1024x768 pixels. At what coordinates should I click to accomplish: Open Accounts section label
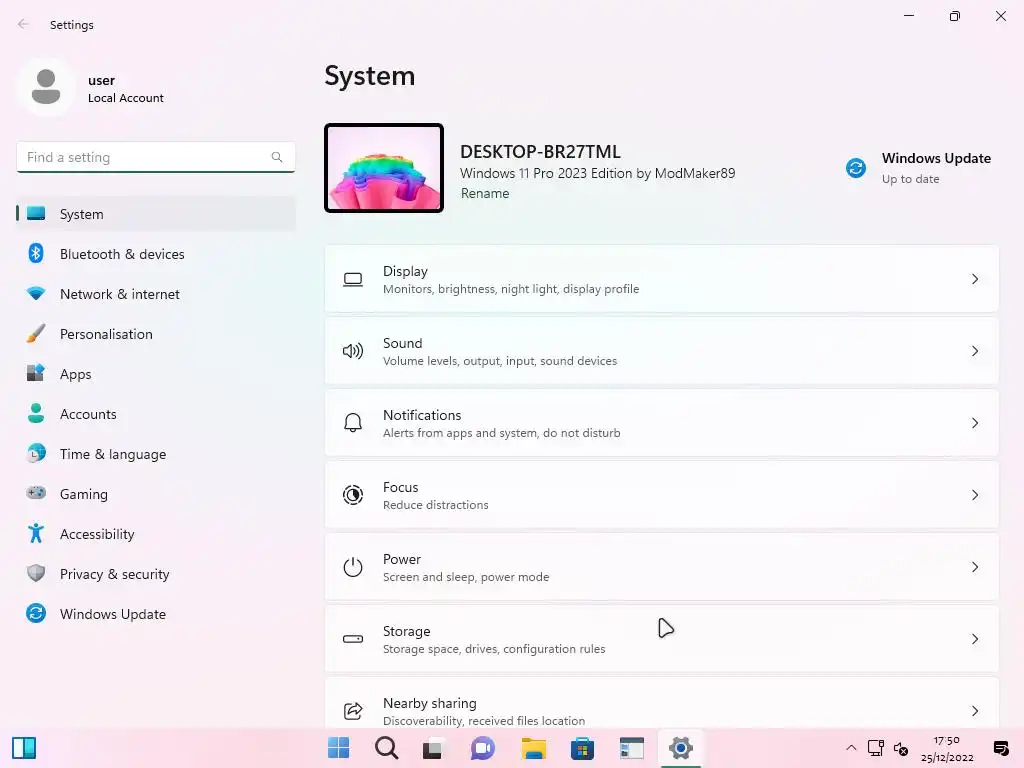click(x=88, y=414)
